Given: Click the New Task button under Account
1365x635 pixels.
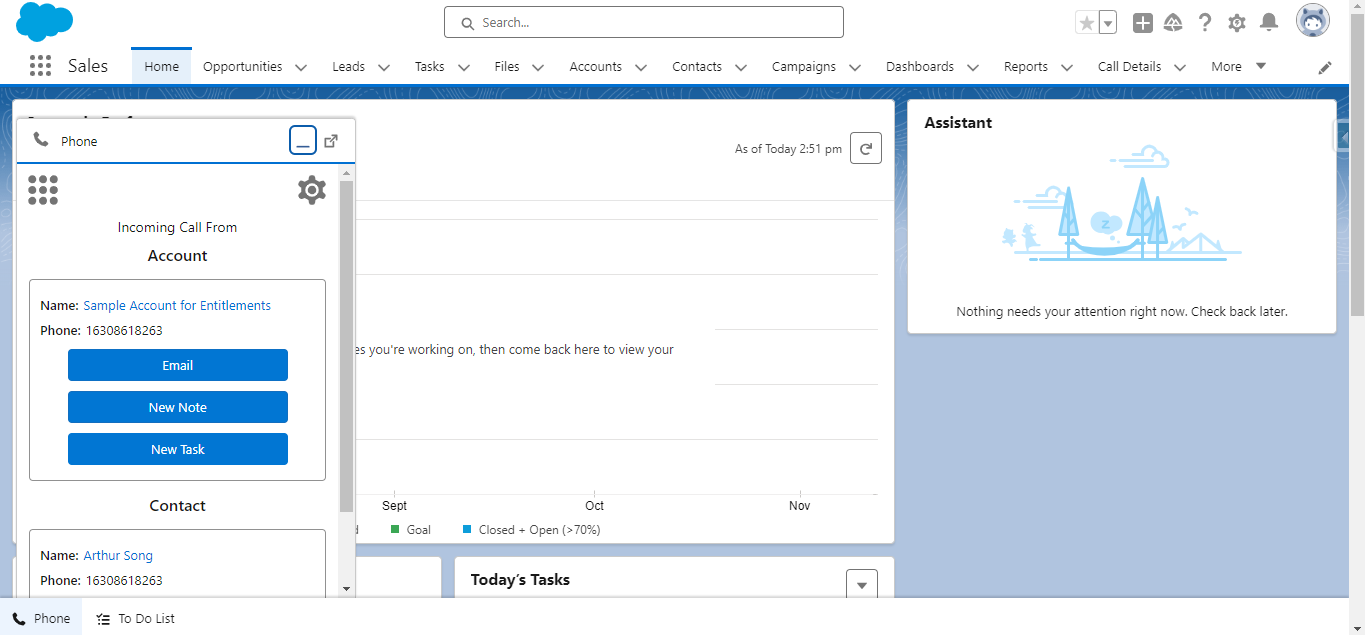Looking at the screenshot, I should 178,449.
